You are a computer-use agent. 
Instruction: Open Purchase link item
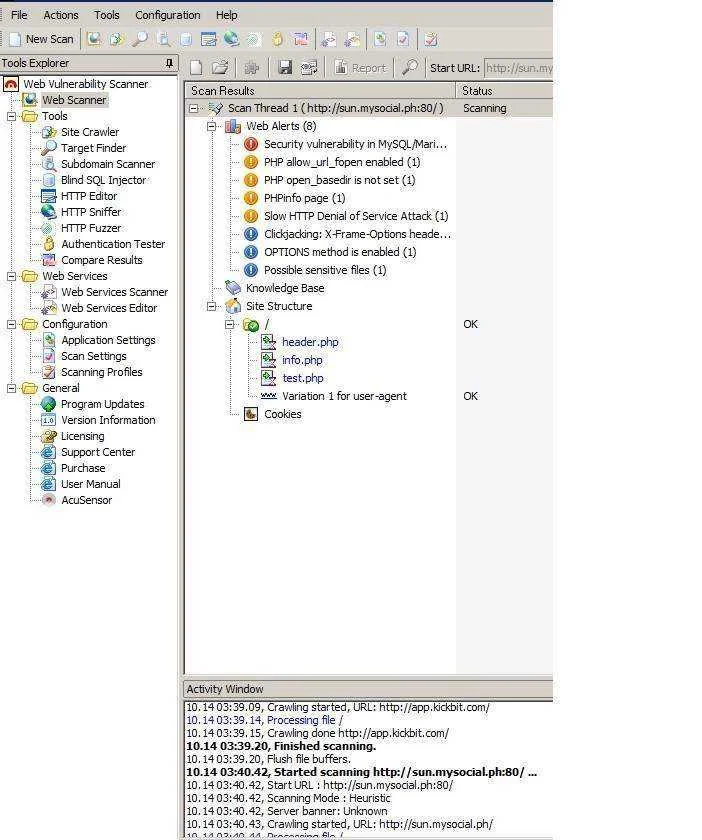click(x=83, y=468)
